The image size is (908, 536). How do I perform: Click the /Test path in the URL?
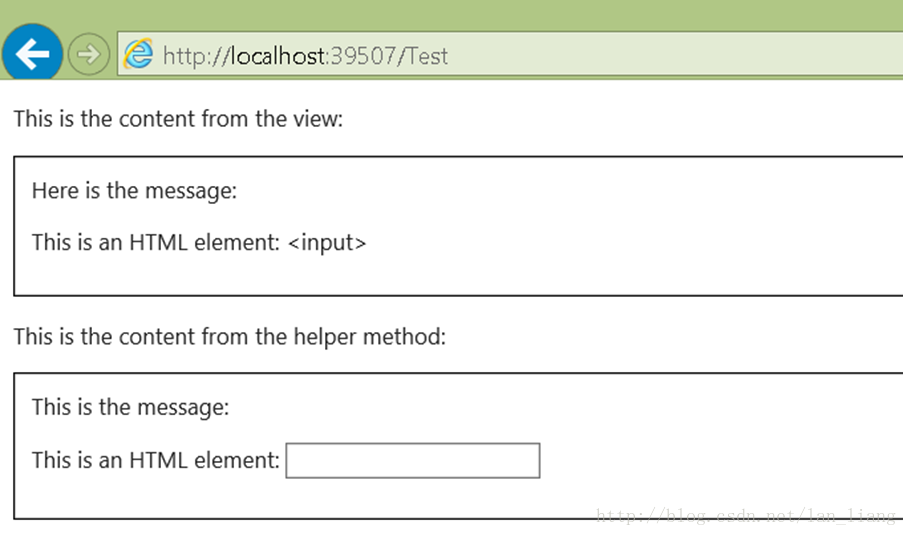click(422, 56)
